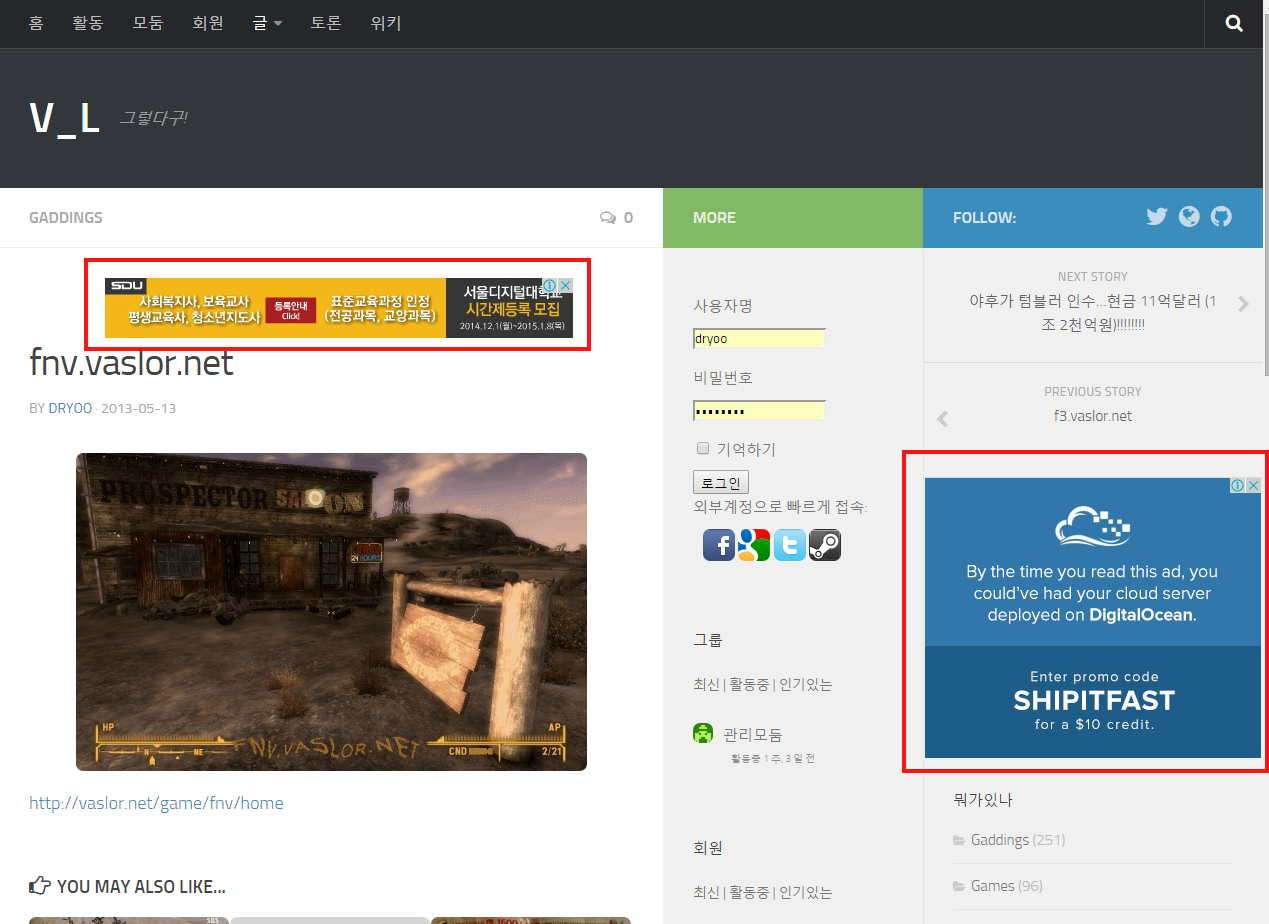Expand the 글 dropdown menu
1269x924 pixels.
click(266, 23)
